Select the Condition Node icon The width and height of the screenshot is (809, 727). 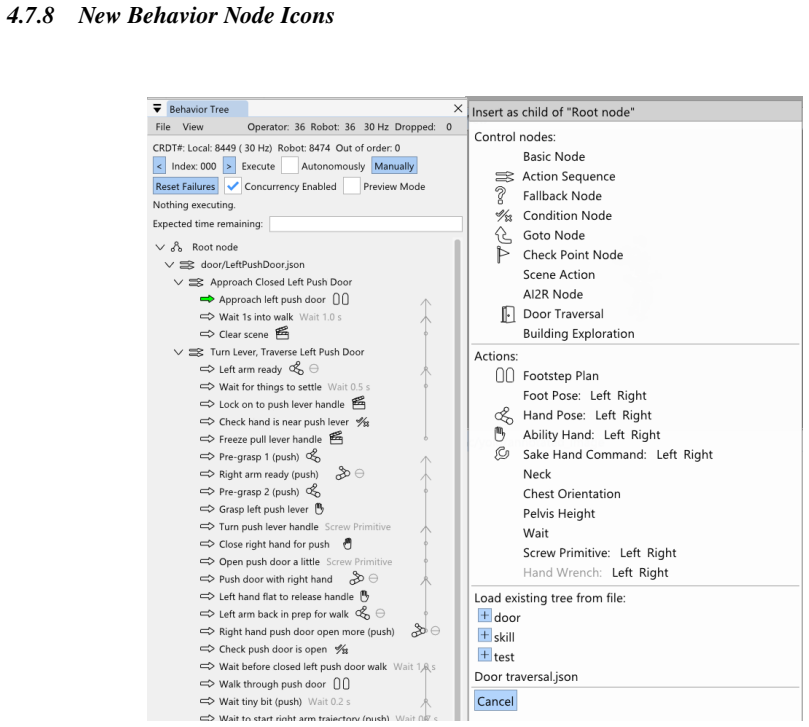(x=504, y=215)
